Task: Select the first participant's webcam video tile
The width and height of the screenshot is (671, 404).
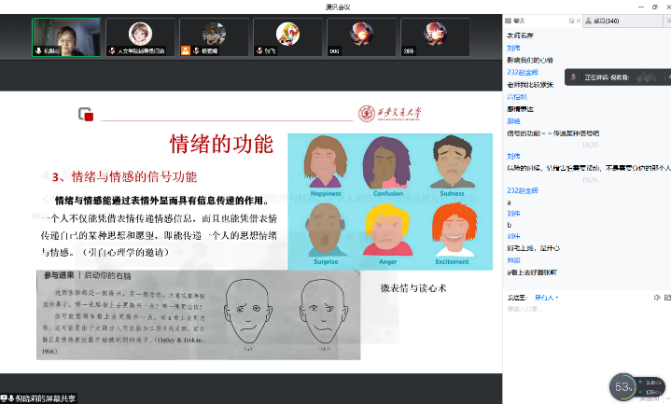Action: pyautogui.click(x=67, y=37)
